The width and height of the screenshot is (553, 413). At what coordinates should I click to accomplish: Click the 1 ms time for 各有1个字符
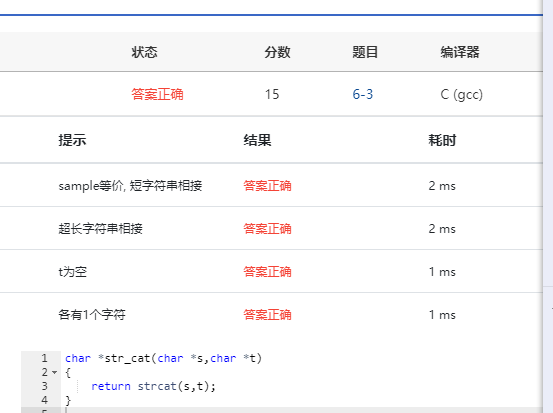pos(442,315)
